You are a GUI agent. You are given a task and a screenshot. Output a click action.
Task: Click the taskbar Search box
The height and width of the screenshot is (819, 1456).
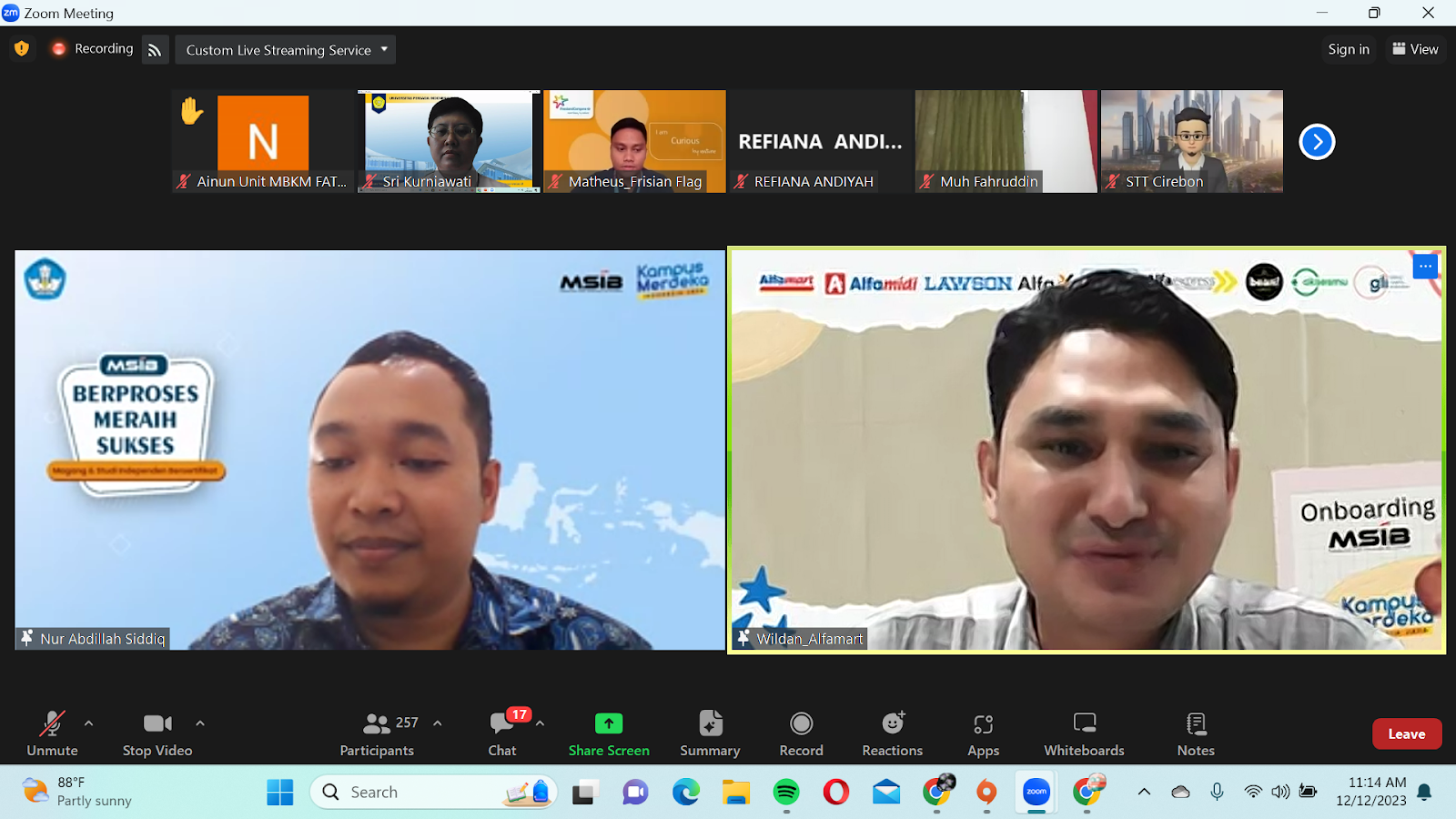point(434,792)
